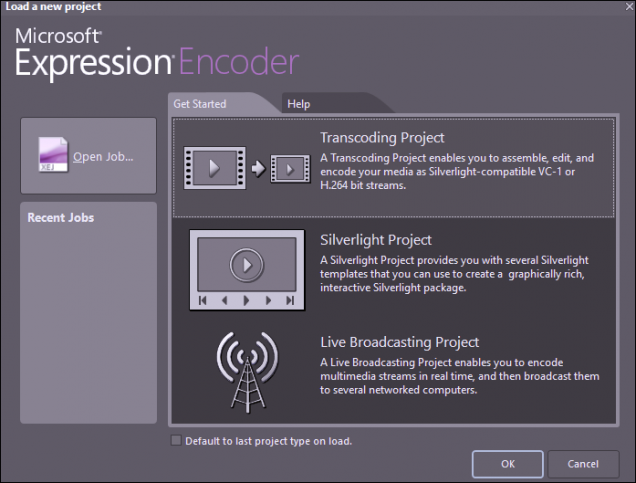636x483 pixels.
Task: Open the Open Job... link
Action: pos(103,157)
